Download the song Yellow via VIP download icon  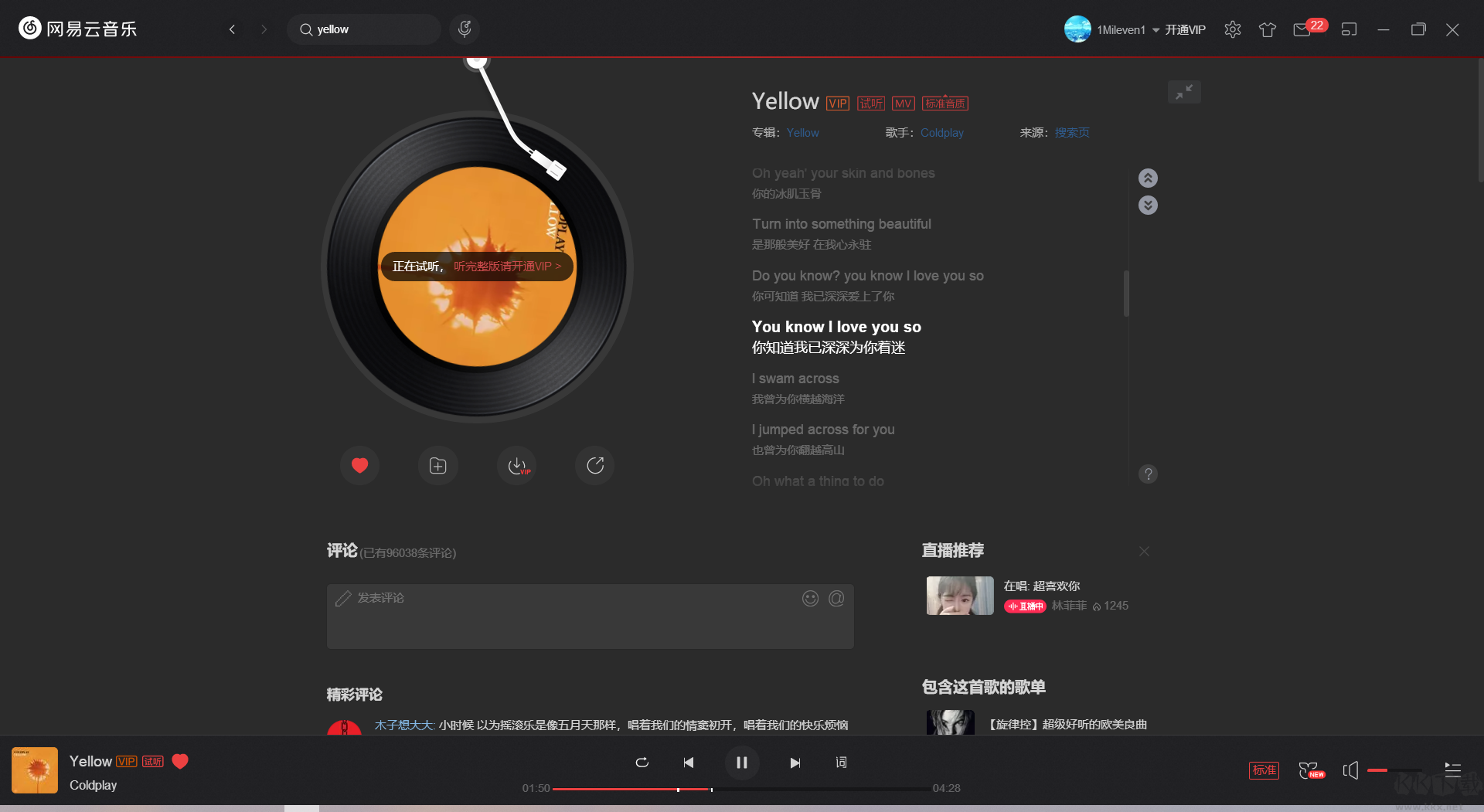(x=516, y=465)
